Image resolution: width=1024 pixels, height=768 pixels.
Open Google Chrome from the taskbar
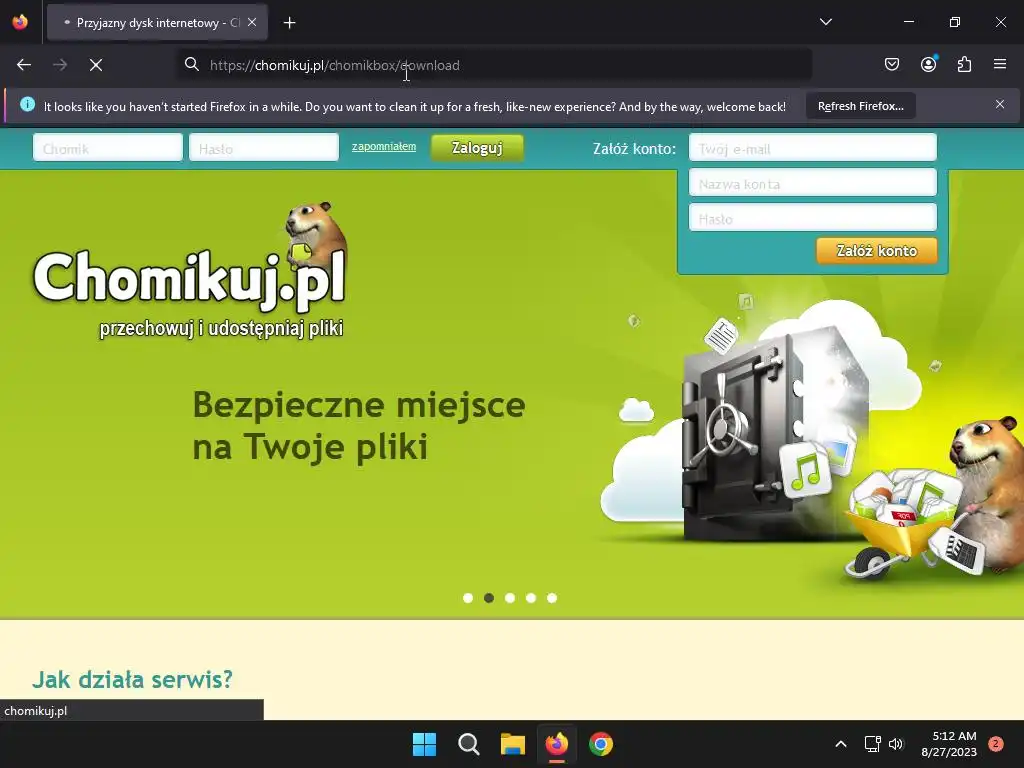pos(601,744)
